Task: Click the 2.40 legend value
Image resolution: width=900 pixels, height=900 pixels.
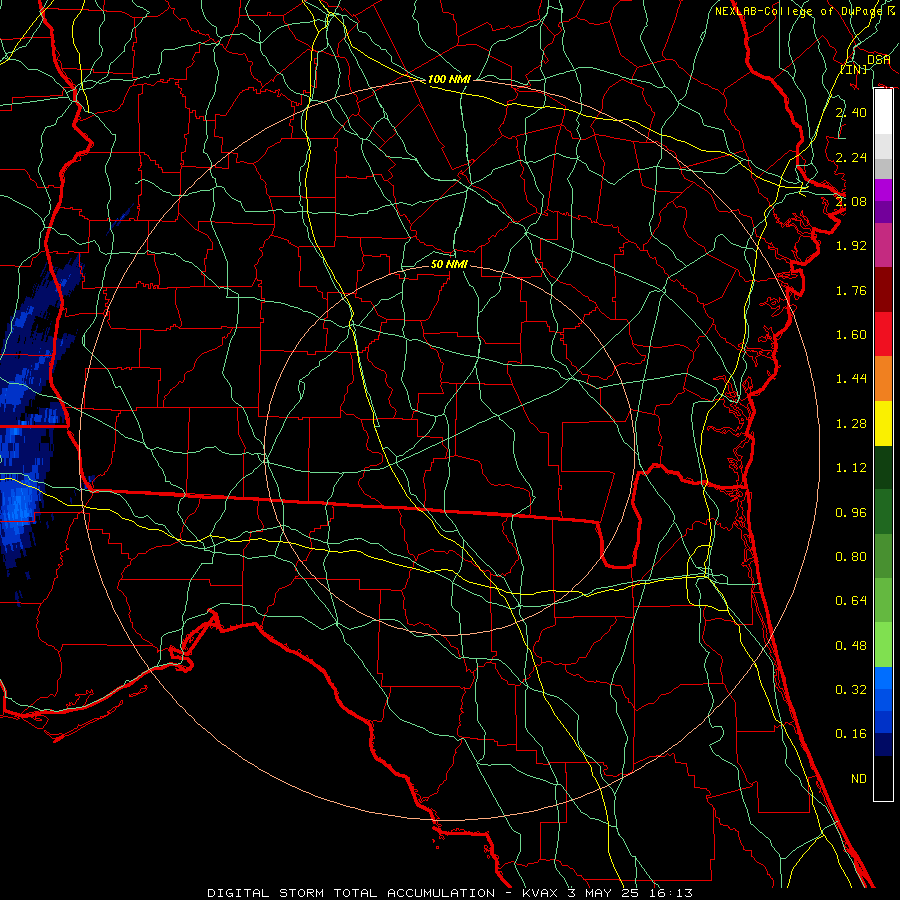Action: [x=851, y=112]
